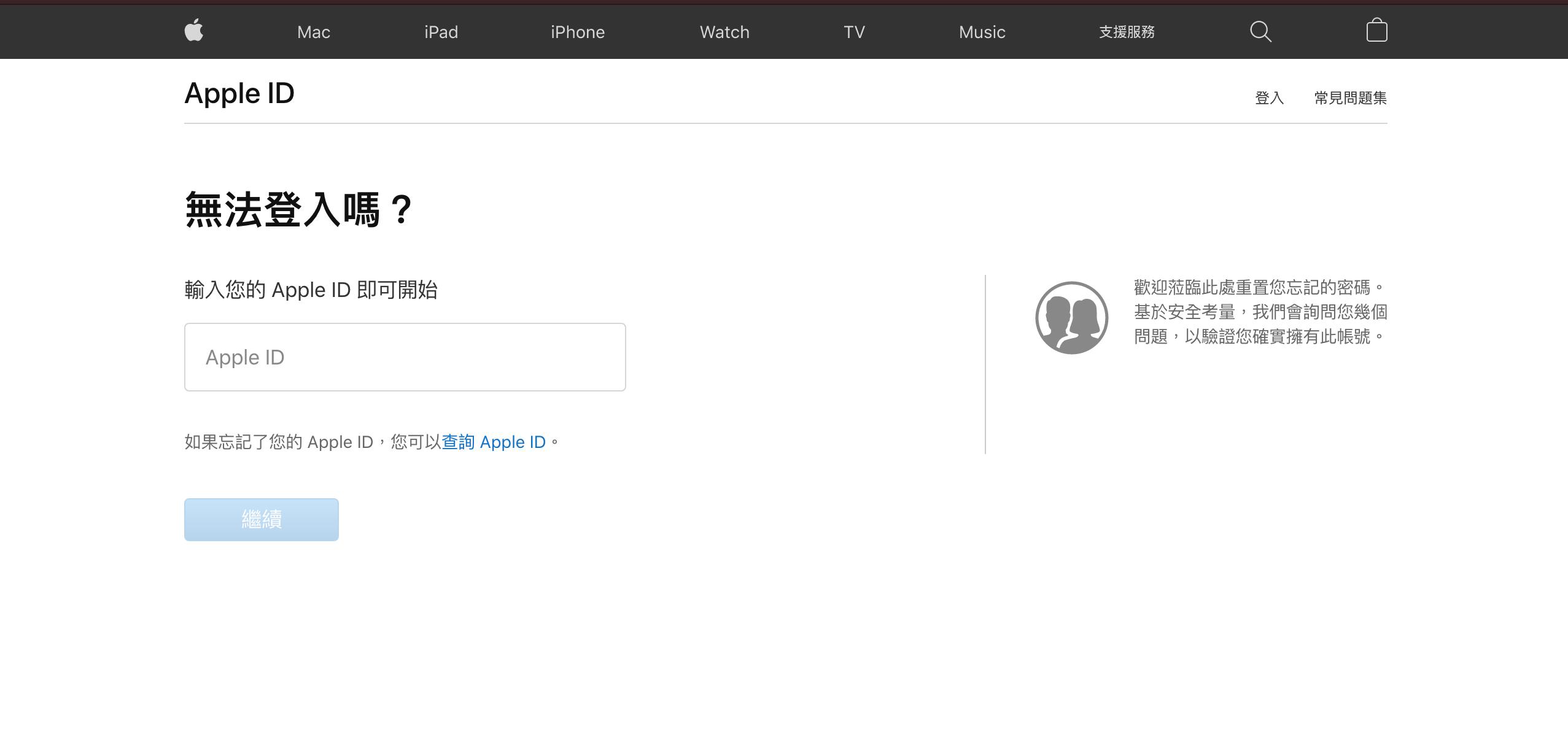Click the Apple logo icon
This screenshot has width=1568, height=740.
tap(194, 31)
